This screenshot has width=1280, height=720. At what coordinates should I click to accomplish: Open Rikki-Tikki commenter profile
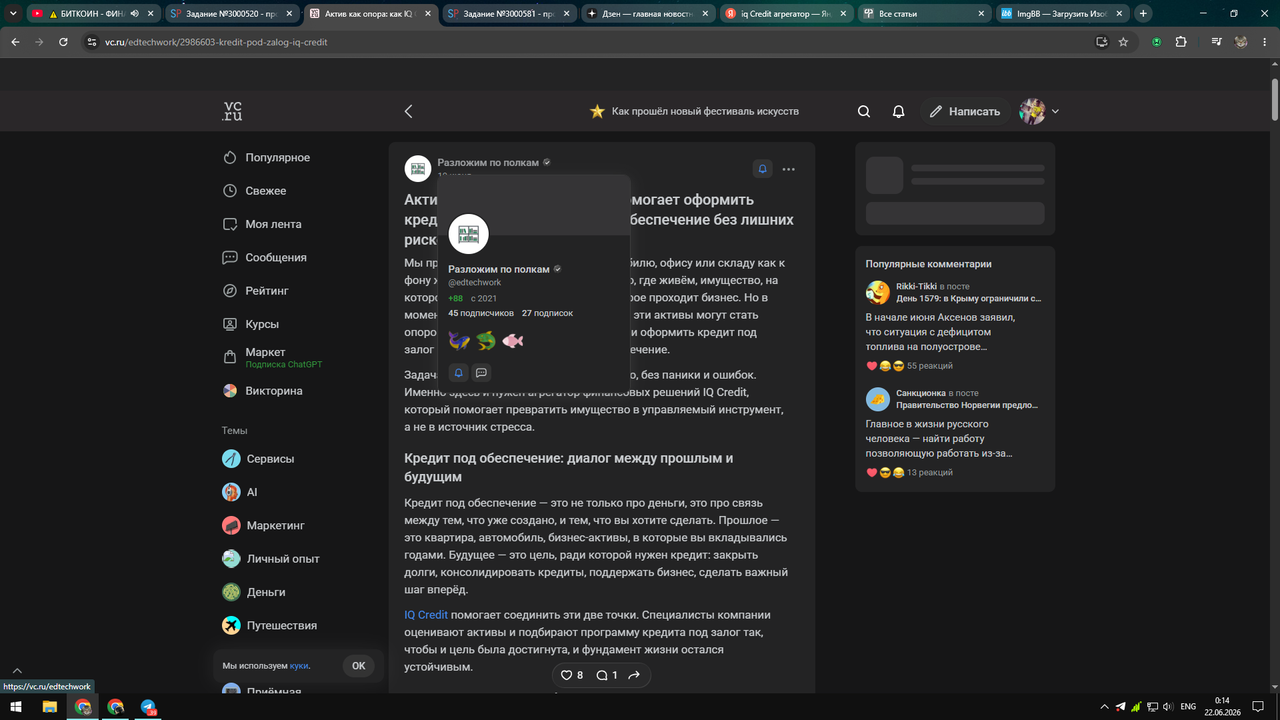(x=916, y=286)
